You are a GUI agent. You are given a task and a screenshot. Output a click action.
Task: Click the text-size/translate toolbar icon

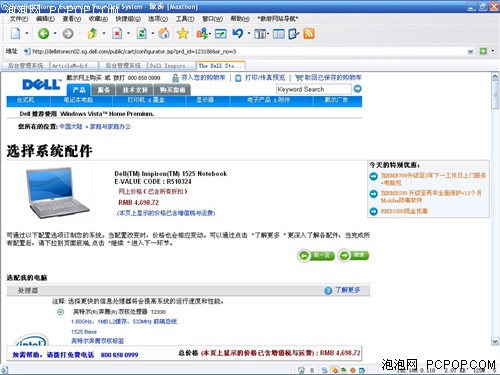(x=202, y=33)
